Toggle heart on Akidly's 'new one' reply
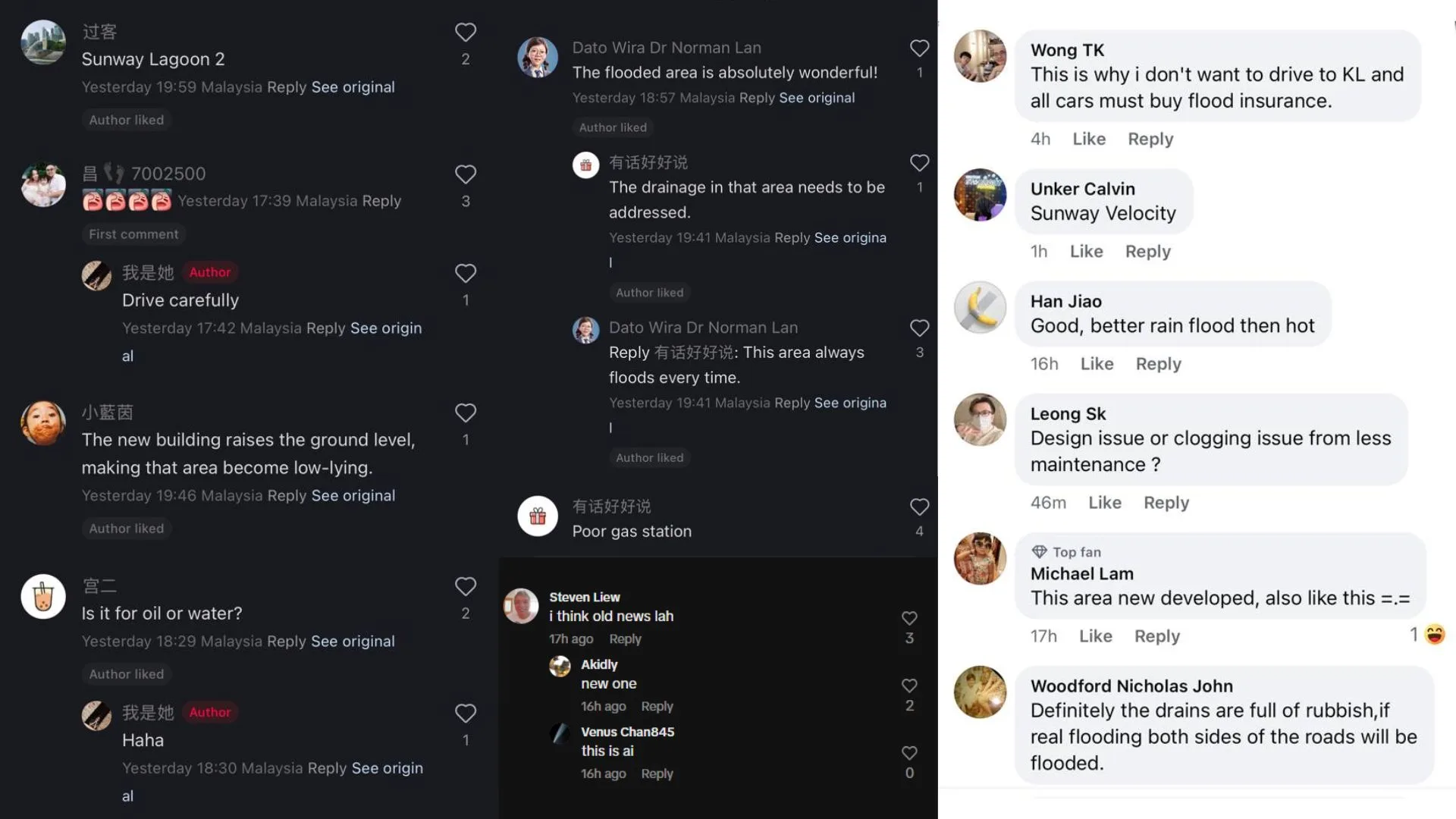 pos(909,686)
